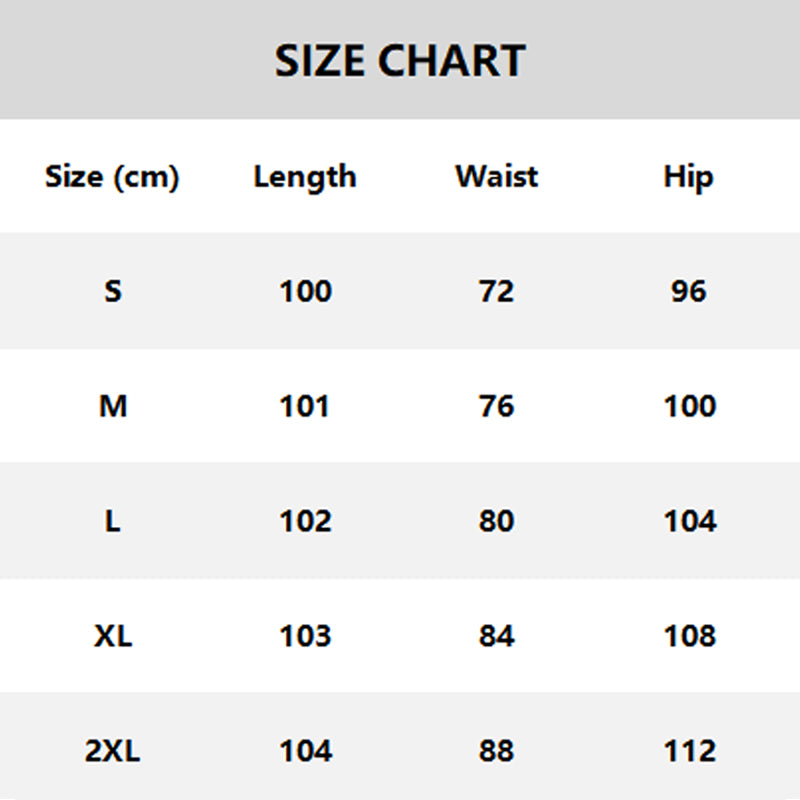The width and height of the screenshot is (800, 800).
Task: Click the Waist column header
Action: click(497, 177)
